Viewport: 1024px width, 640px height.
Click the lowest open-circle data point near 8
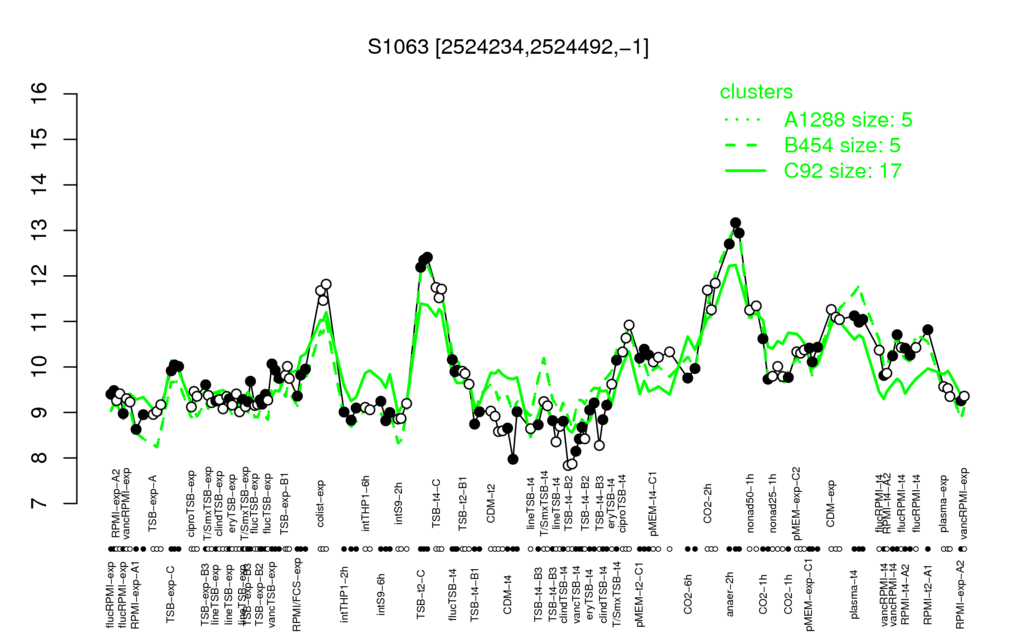pos(568,466)
